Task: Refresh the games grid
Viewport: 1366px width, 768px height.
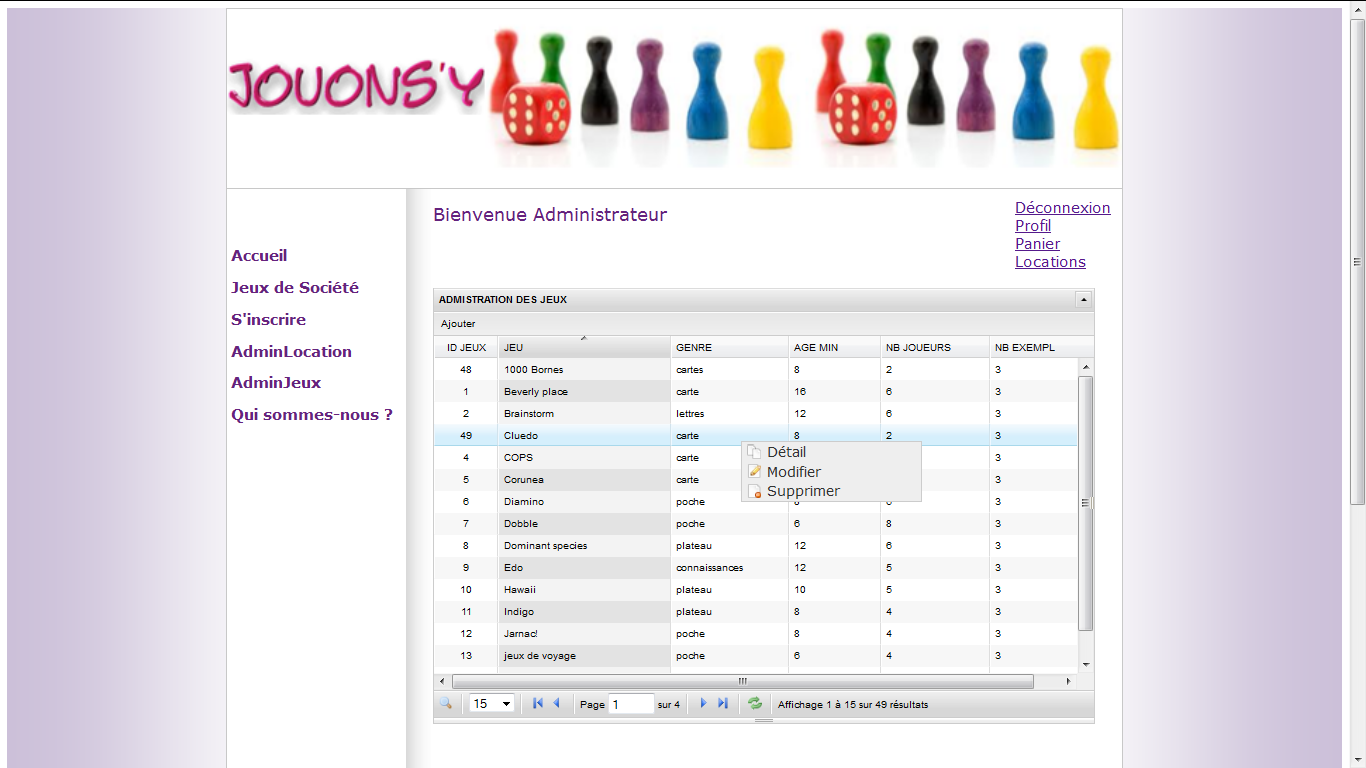Action: coord(755,703)
